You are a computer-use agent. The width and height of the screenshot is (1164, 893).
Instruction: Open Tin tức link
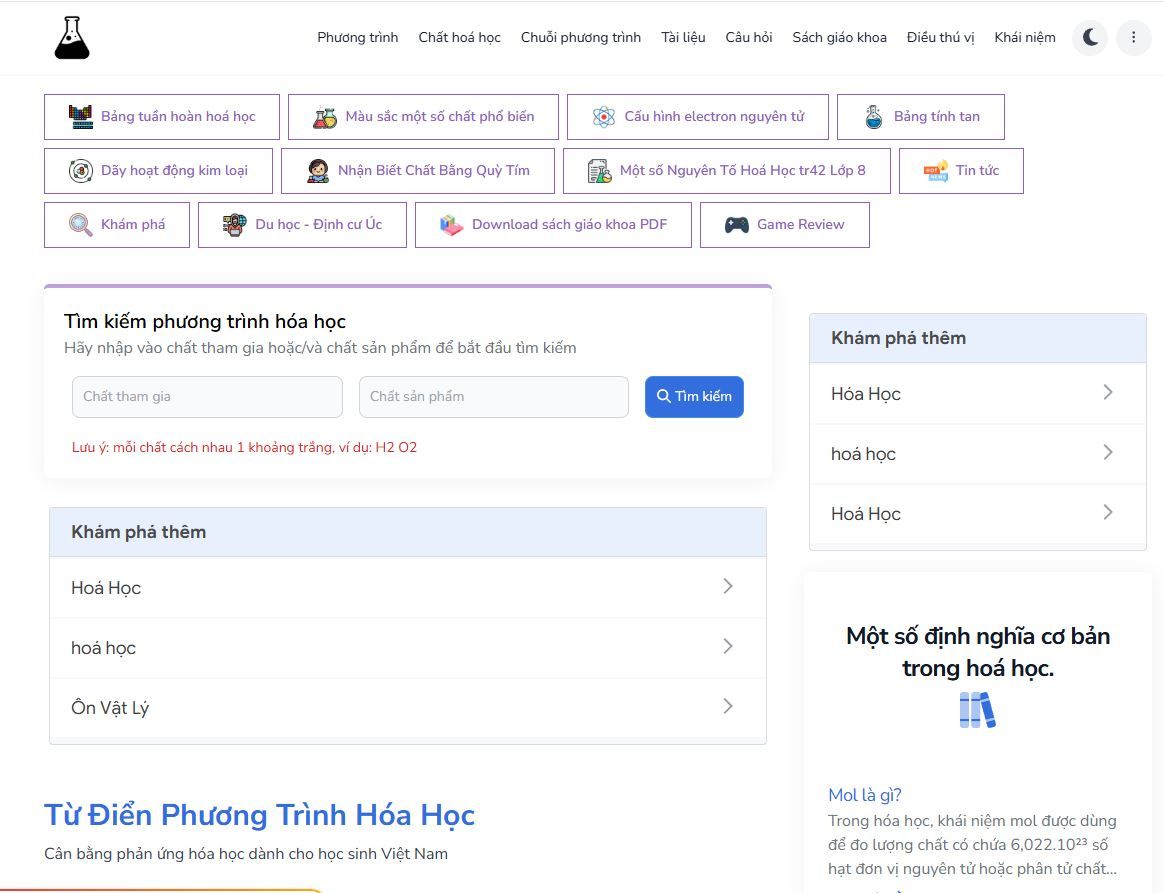coord(961,171)
